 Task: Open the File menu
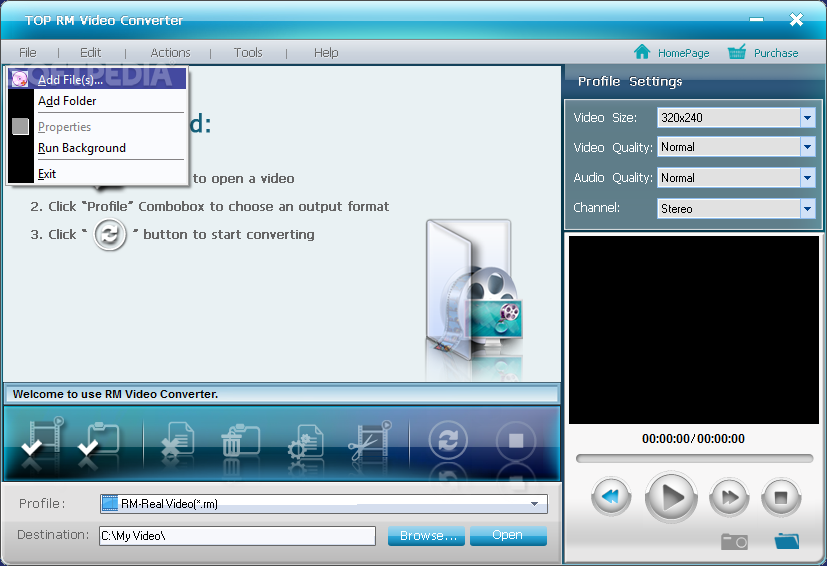pyautogui.click(x=27, y=52)
